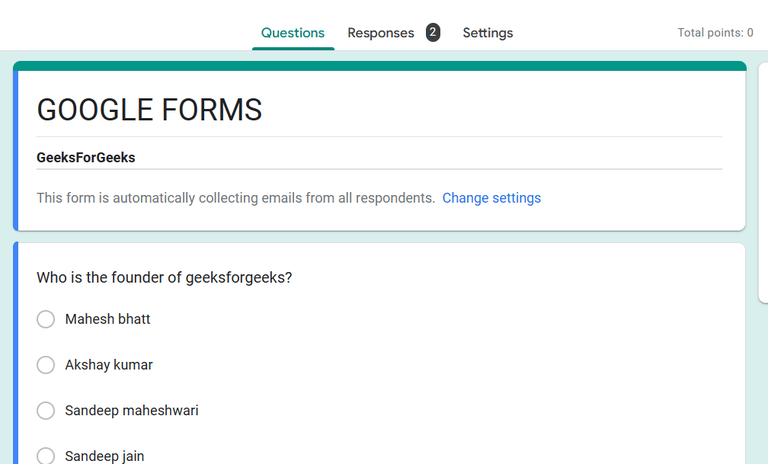Open the Responses tab
Image resolution: width=768 pixels, height=464 pixels.
[380, 33]
